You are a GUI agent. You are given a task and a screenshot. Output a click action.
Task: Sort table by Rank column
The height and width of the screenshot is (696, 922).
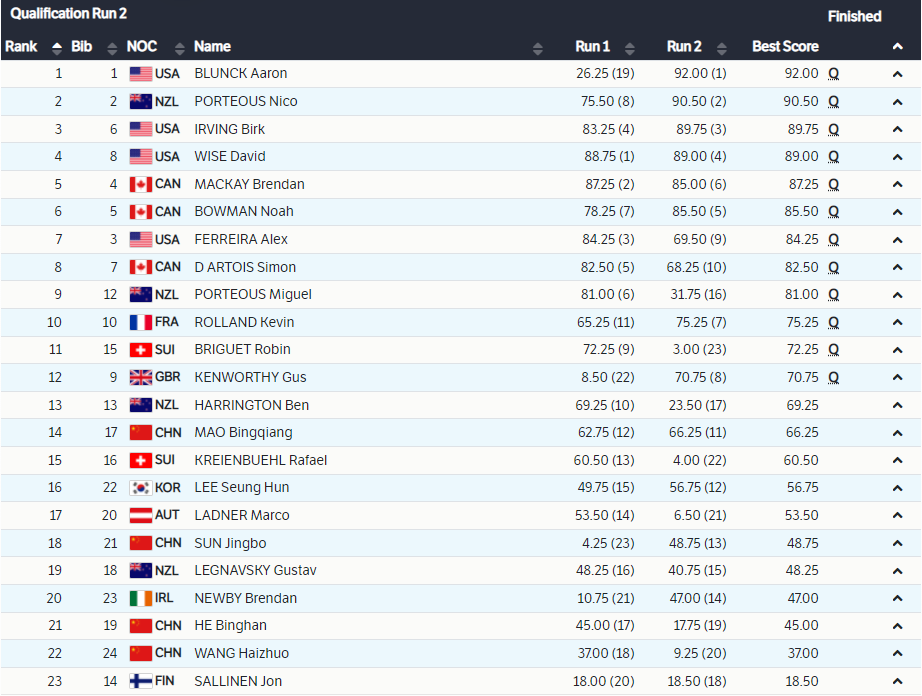pyautogui.click(x=57, y=47)
